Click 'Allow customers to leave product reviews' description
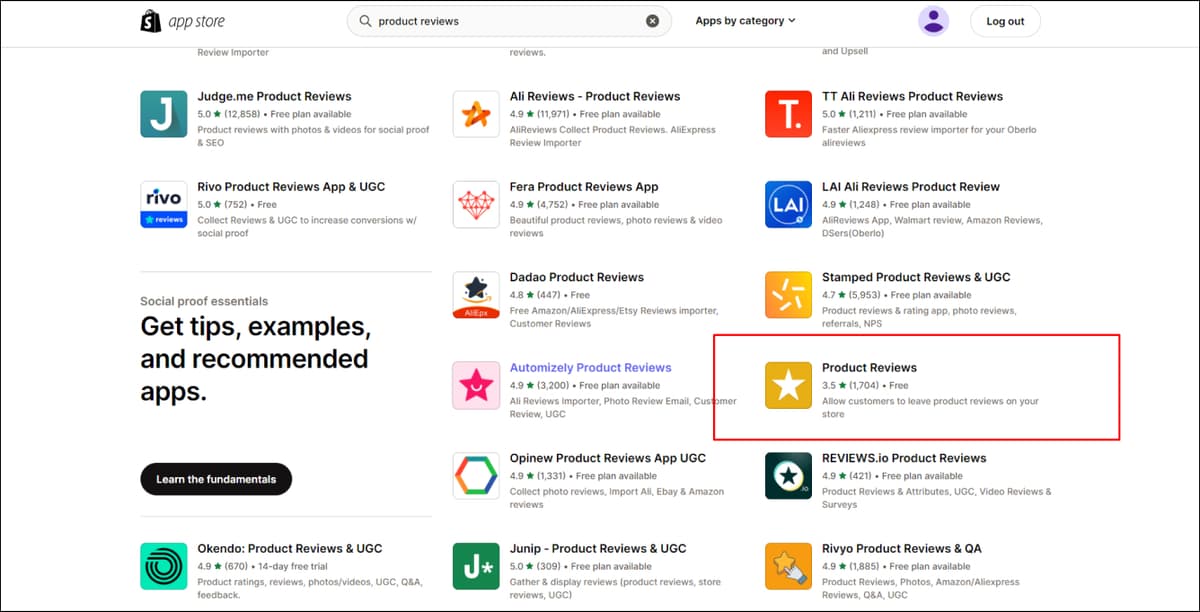Image resolution: width=1200 pixels, height=612 pixels. (x=930, y=407)
